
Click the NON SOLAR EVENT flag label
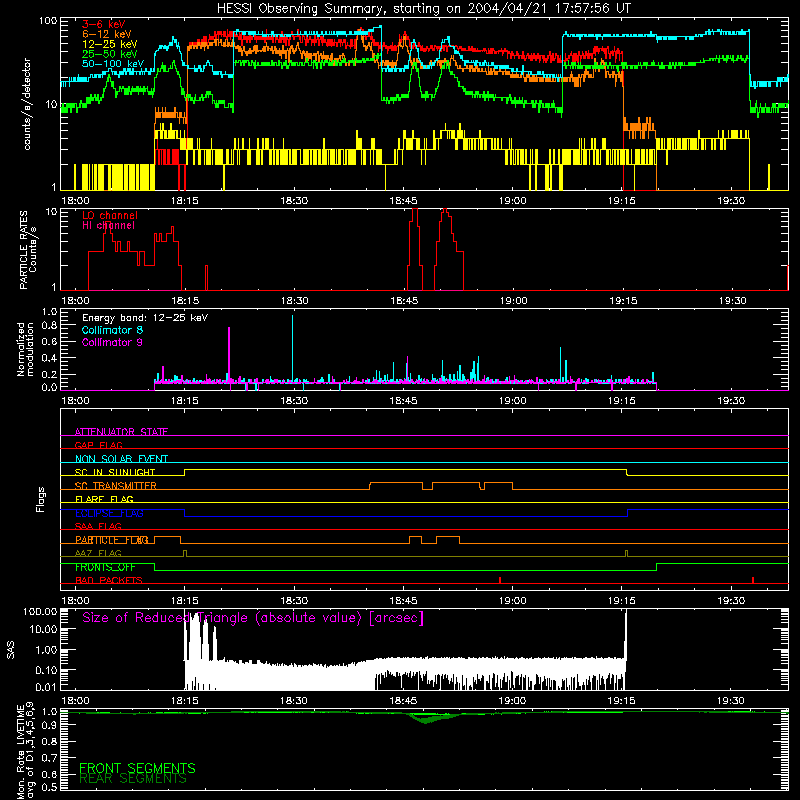point(121,459)
